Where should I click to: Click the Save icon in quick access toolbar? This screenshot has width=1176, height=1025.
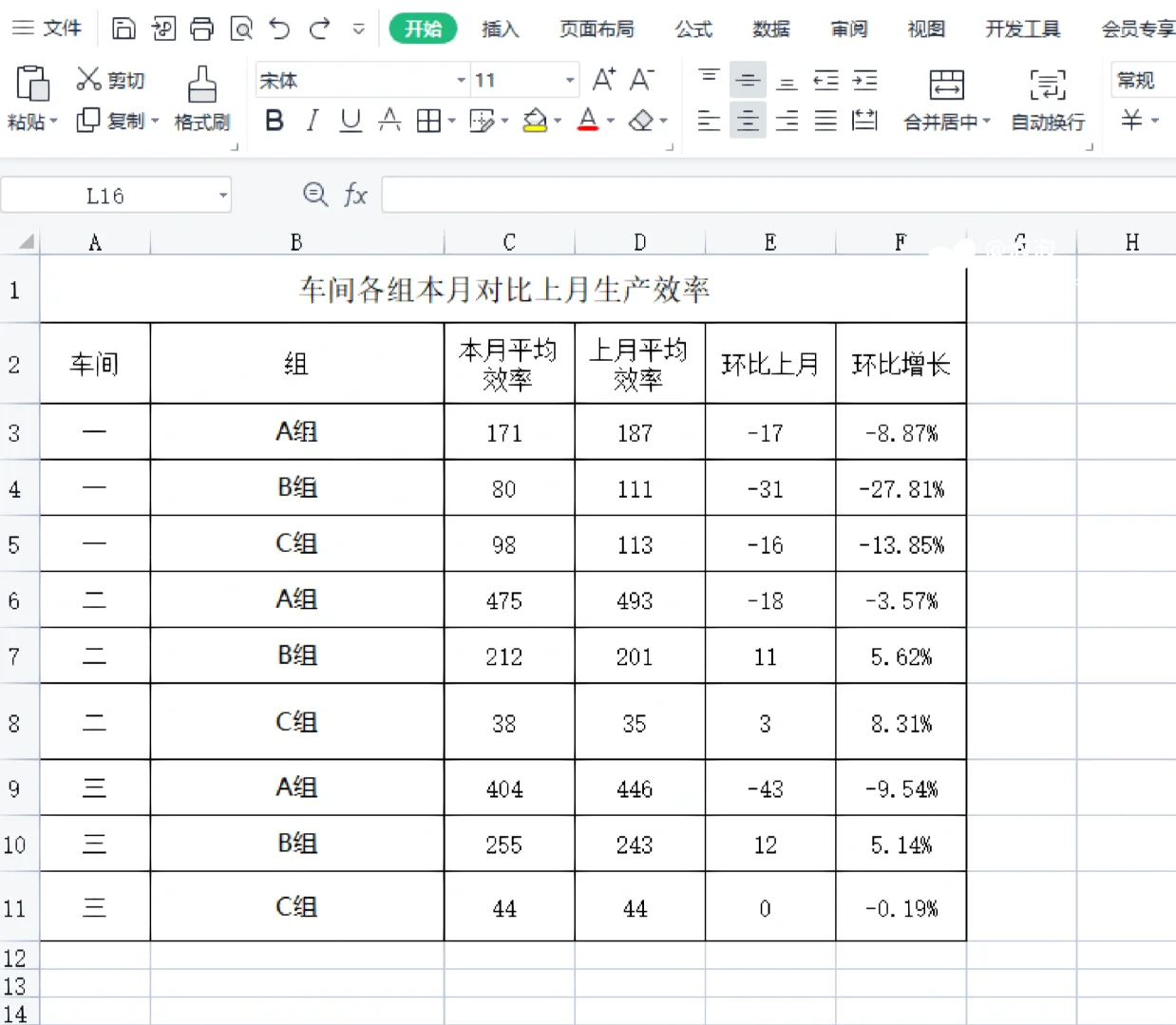coord(123,28)
